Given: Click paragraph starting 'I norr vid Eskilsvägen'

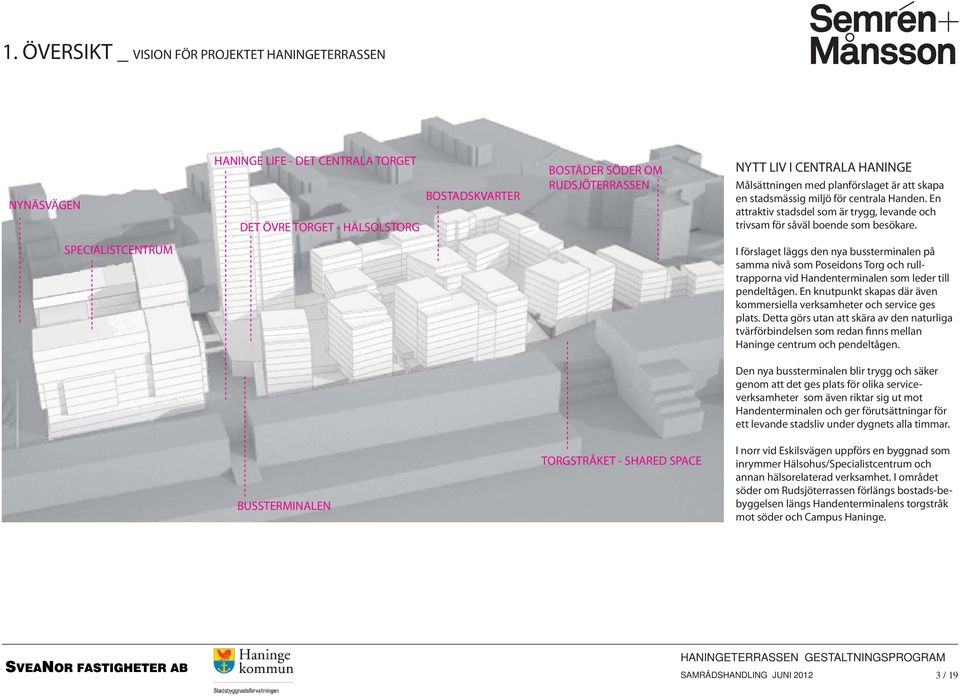Looking at the screenshot, I should 844,484.
